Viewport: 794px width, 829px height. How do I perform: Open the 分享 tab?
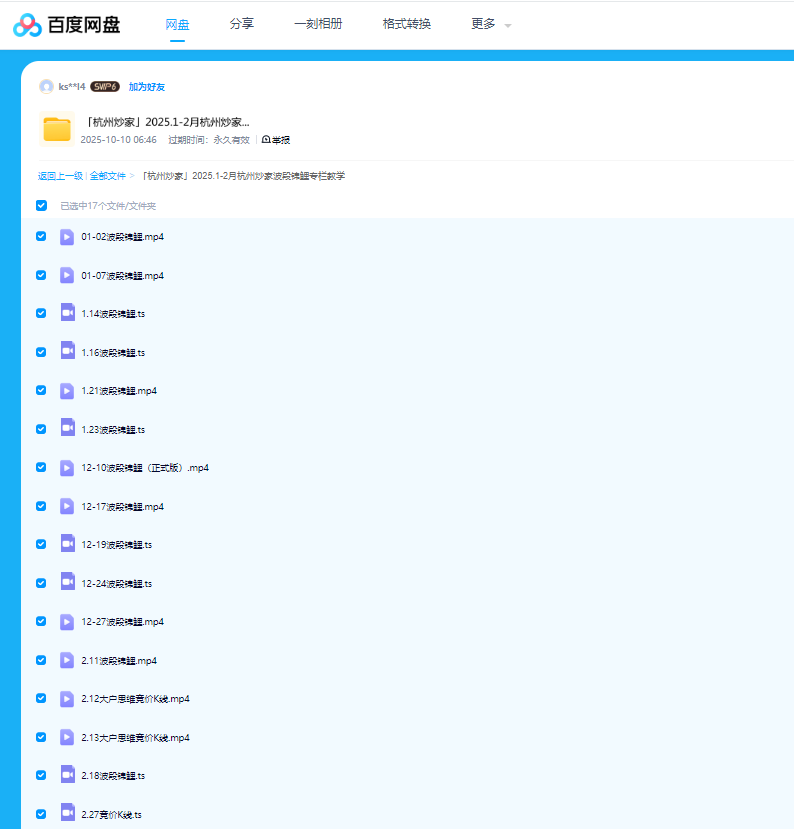point(242,24)
